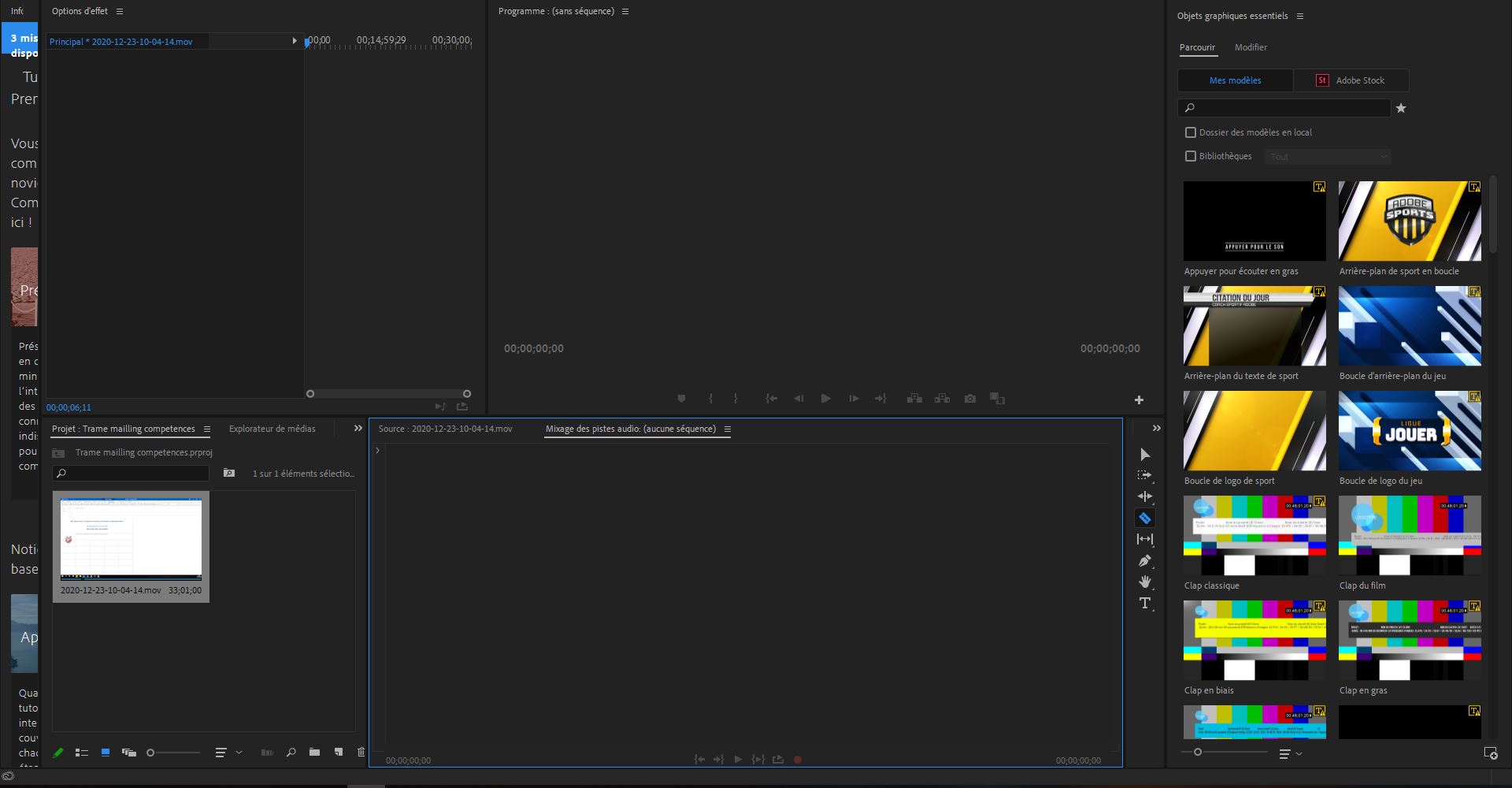Click the trash icon in Project panel

coord(361,753)
